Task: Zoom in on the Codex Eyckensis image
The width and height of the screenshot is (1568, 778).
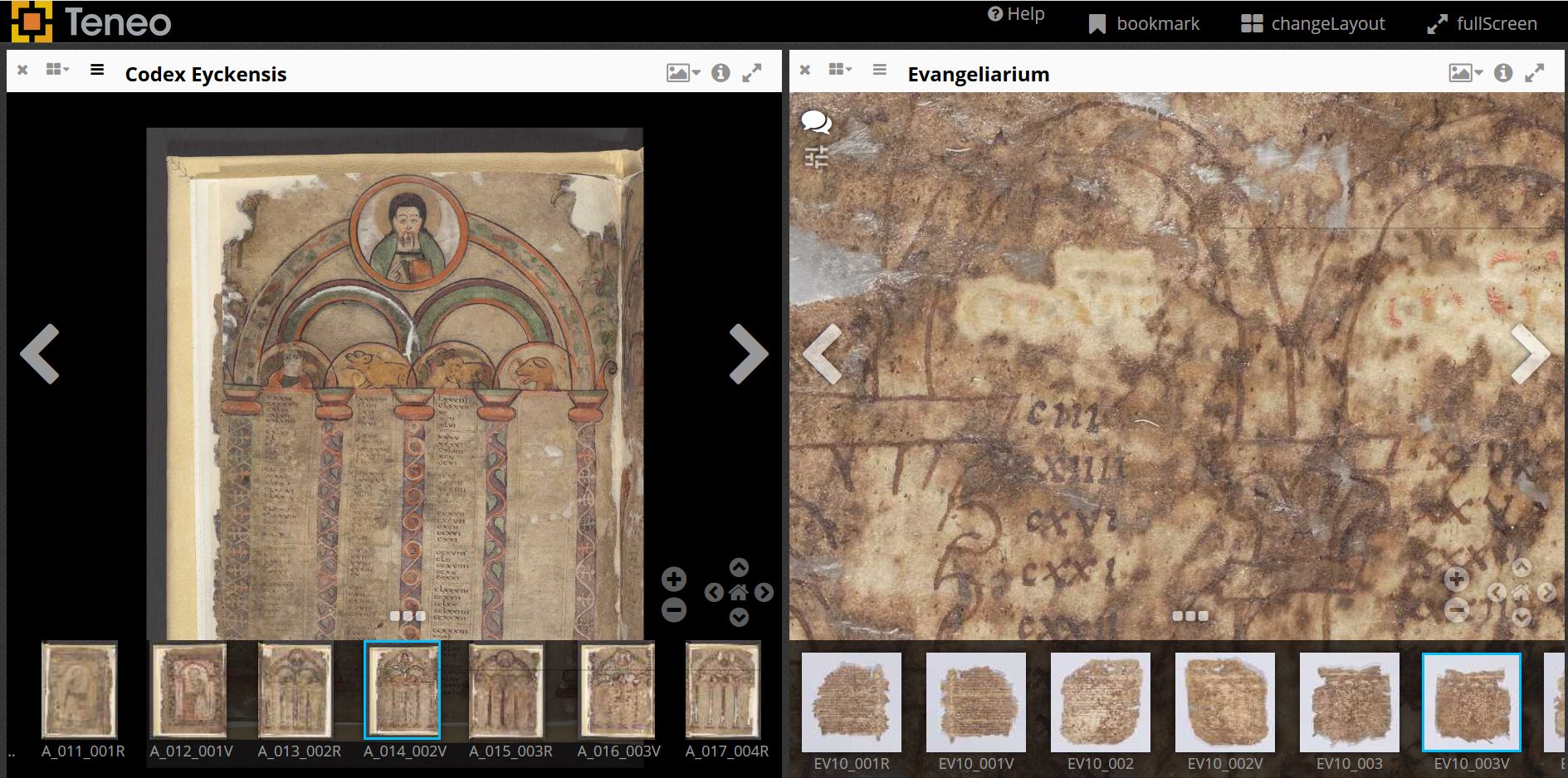Action: tap(674, 579)
